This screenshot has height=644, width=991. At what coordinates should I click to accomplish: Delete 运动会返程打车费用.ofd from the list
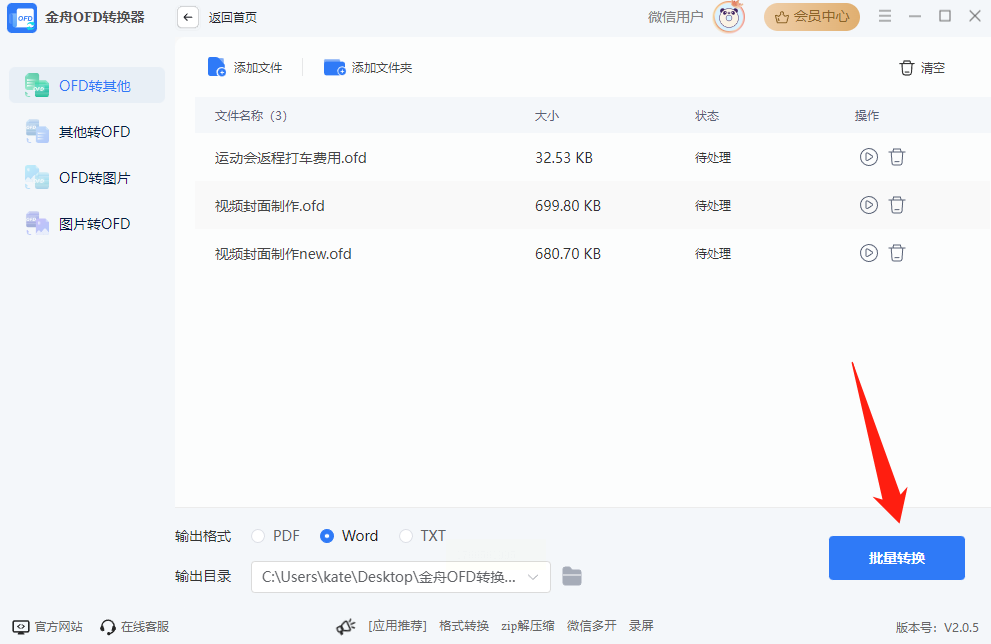pos(896,157)
